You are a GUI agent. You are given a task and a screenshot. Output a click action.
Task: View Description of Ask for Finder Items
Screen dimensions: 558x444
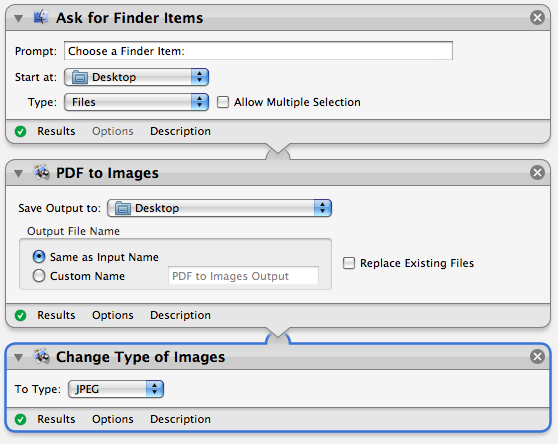pos(180,131)
